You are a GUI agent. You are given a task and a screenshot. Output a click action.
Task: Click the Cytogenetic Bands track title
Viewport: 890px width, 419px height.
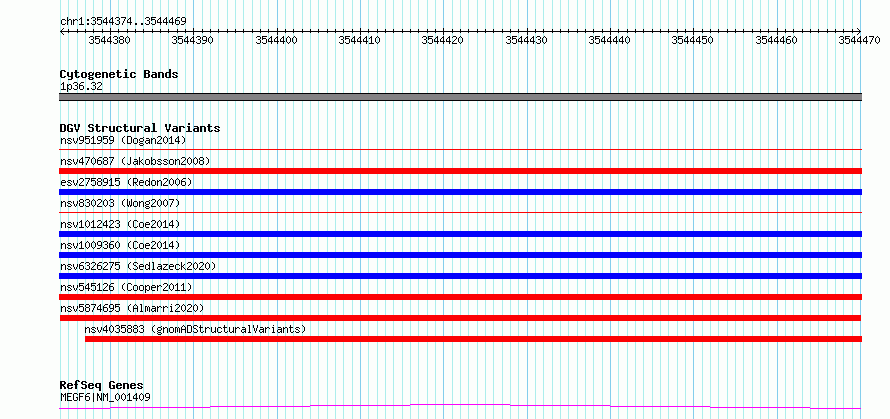(119, 74)
